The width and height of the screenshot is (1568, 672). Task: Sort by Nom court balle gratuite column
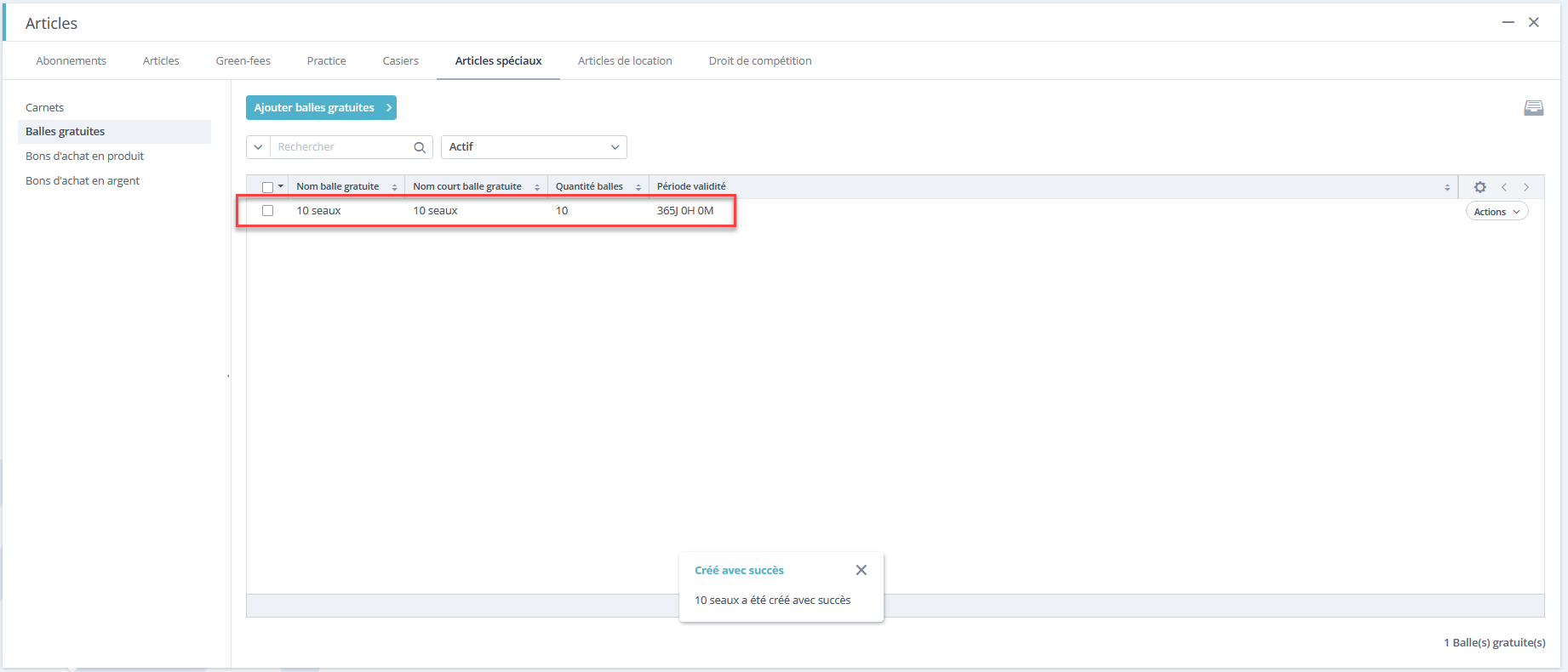pos(537,187)
